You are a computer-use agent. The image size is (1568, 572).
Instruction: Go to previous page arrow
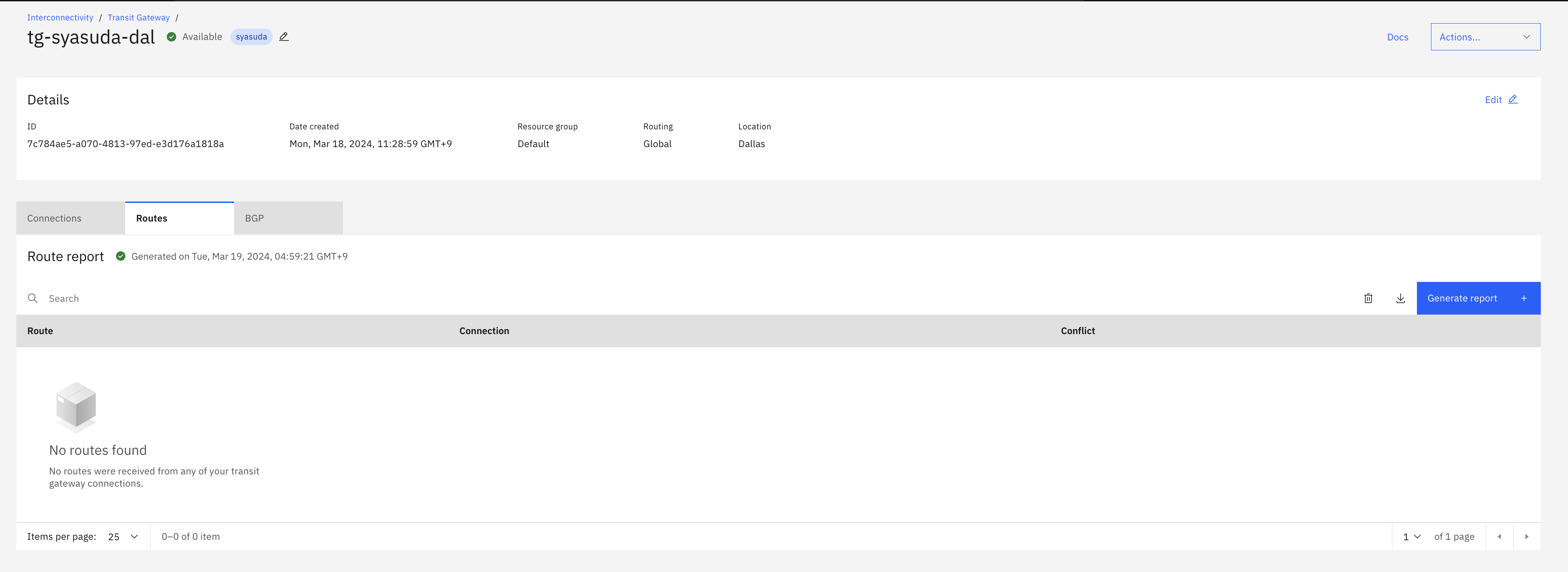coord(1499,537)
